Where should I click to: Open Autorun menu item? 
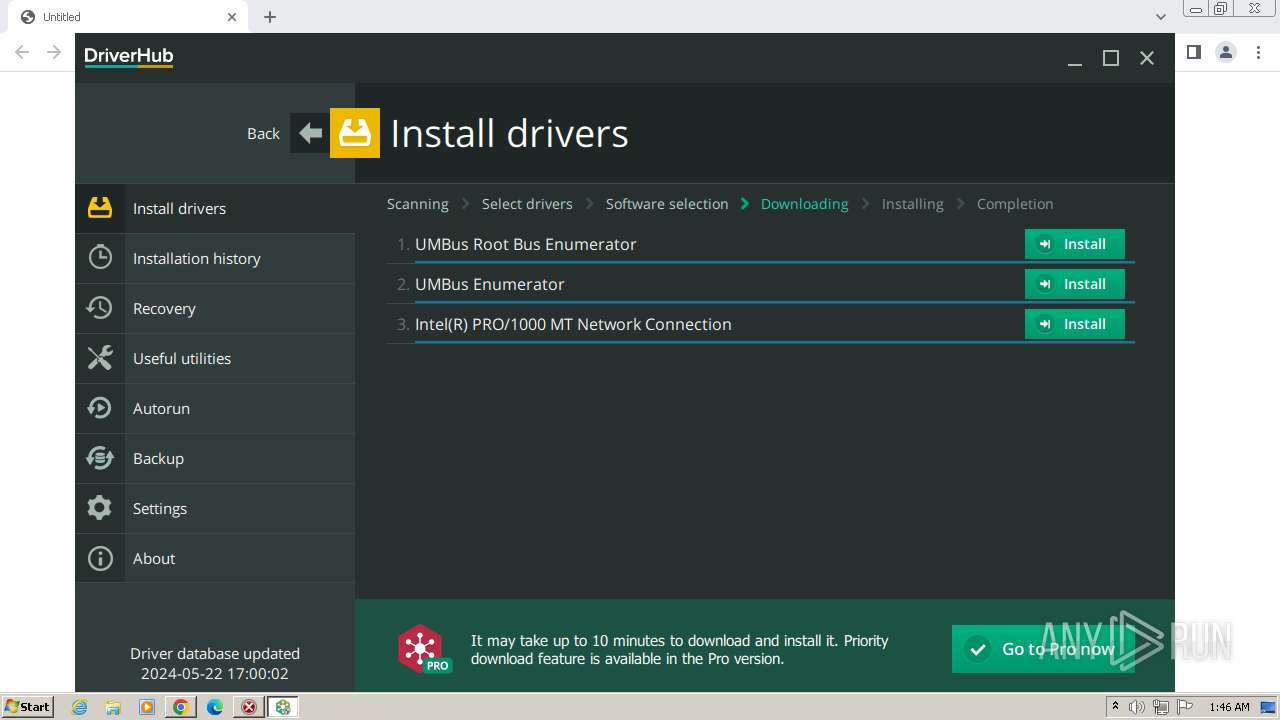[x=215, y=408]
